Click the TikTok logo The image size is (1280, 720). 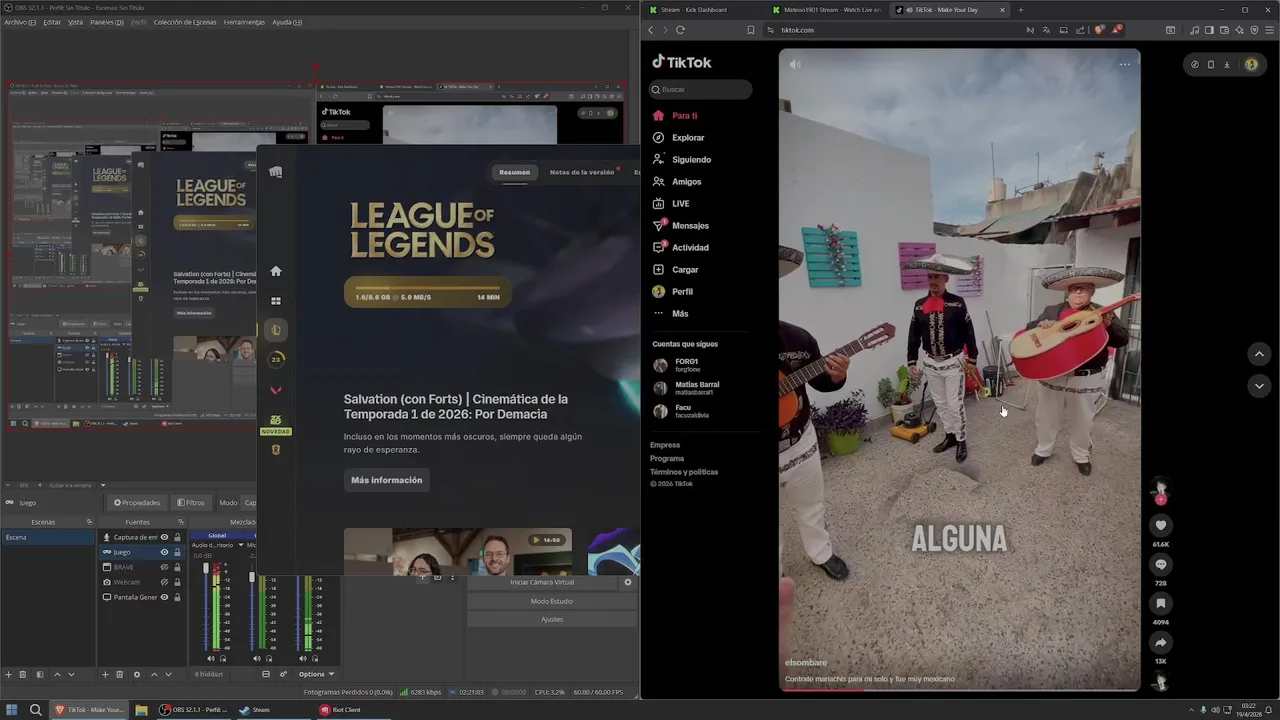tap(682, 62)
